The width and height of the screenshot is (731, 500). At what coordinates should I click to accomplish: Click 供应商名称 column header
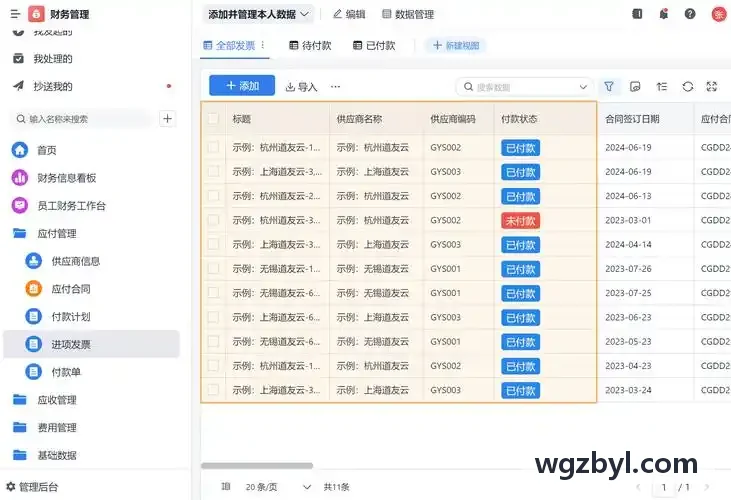[x=359, y=119]
